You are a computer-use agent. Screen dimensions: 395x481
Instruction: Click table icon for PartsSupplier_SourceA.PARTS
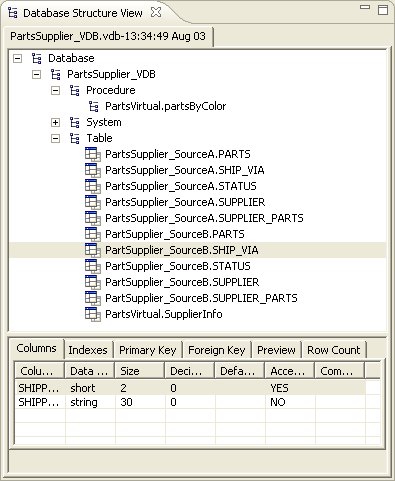point(93,154)
